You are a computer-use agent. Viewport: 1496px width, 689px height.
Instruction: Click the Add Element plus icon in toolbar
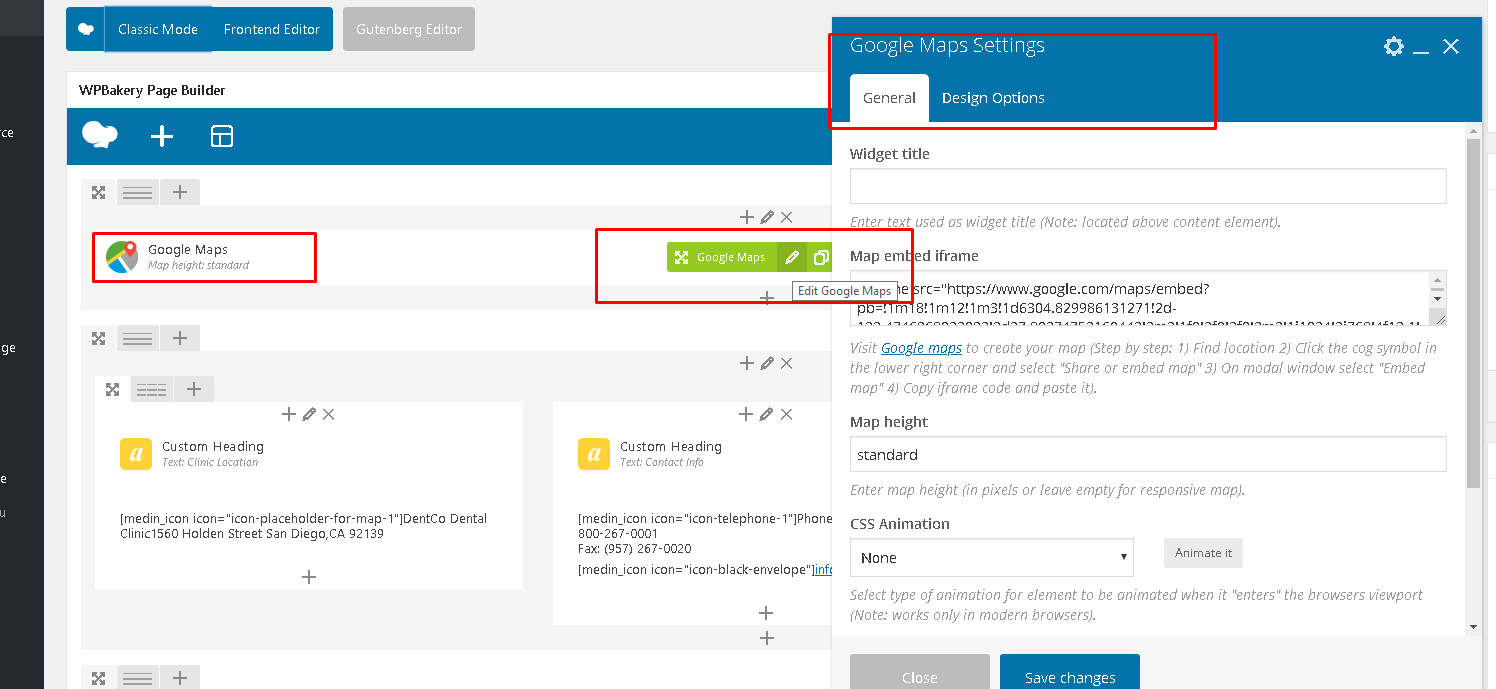[162, 136]
